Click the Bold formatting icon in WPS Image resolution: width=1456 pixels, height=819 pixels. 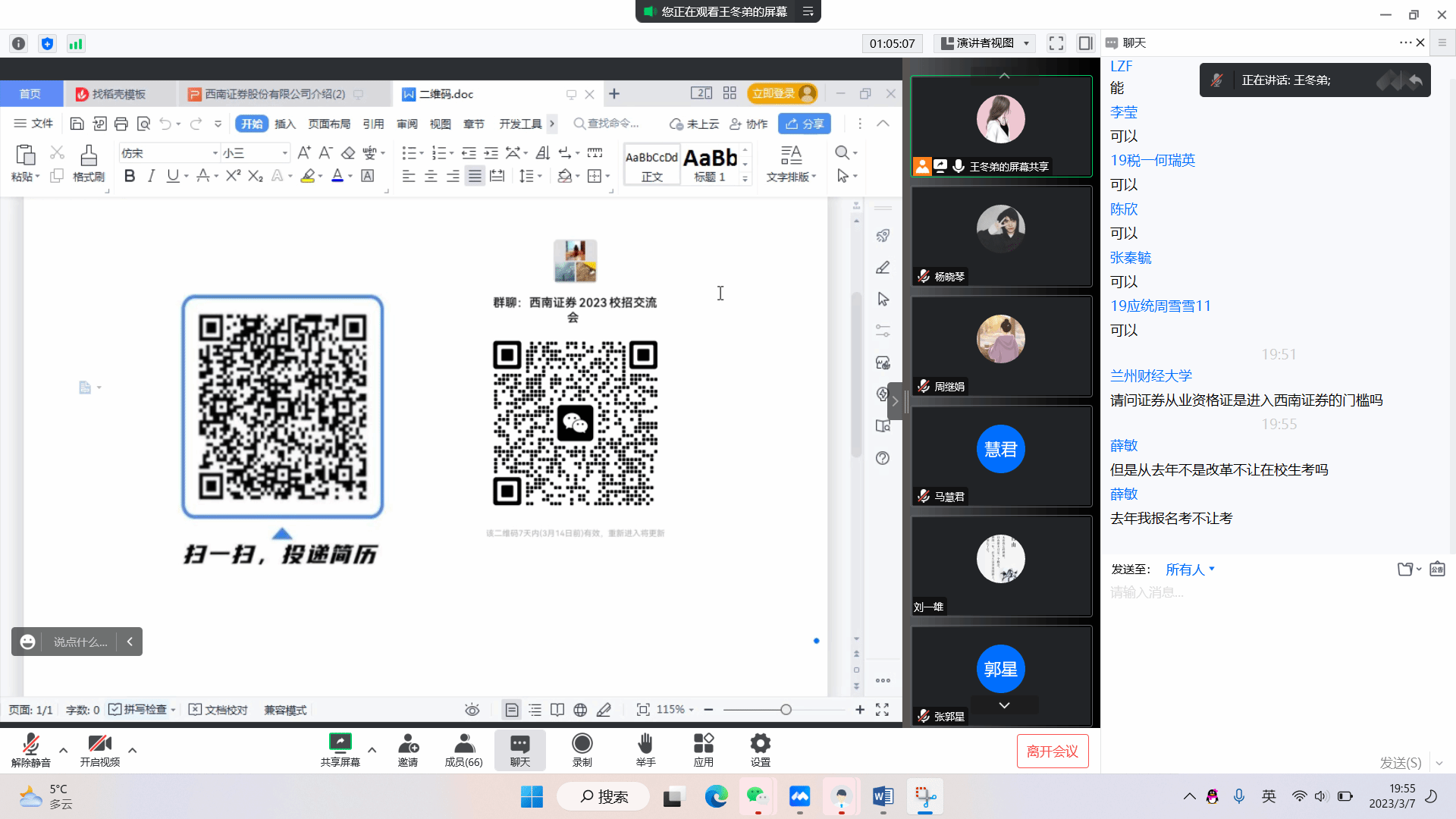[130, 176]
